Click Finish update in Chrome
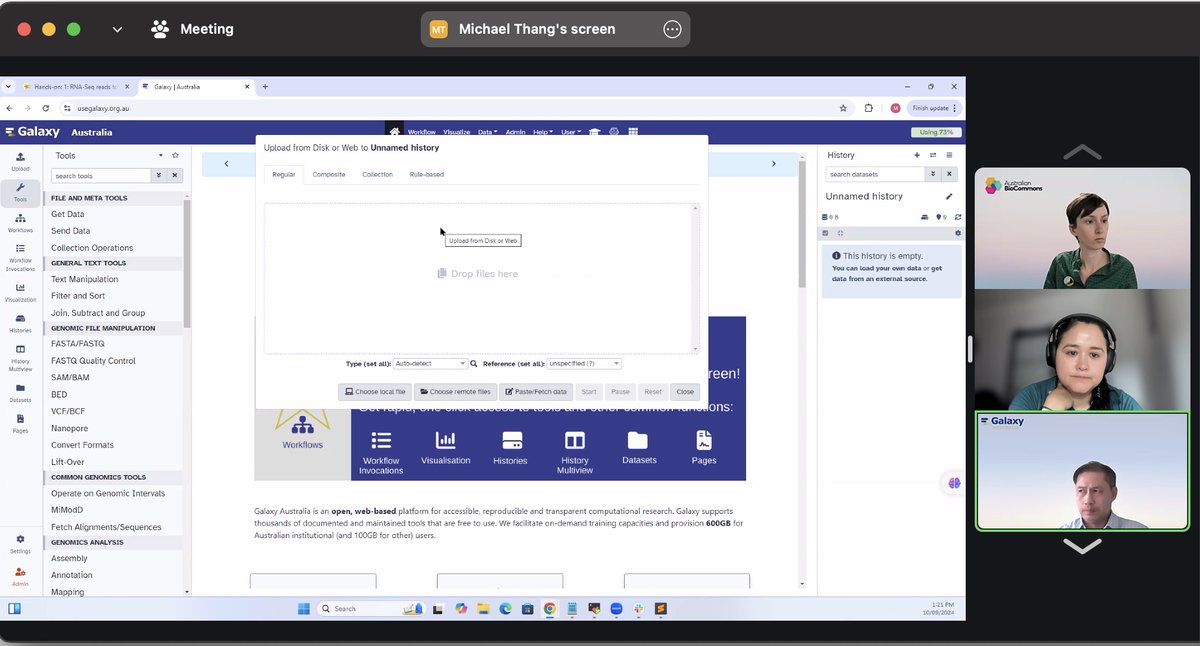Screen dimensions: 1200x646 point(935,108)
